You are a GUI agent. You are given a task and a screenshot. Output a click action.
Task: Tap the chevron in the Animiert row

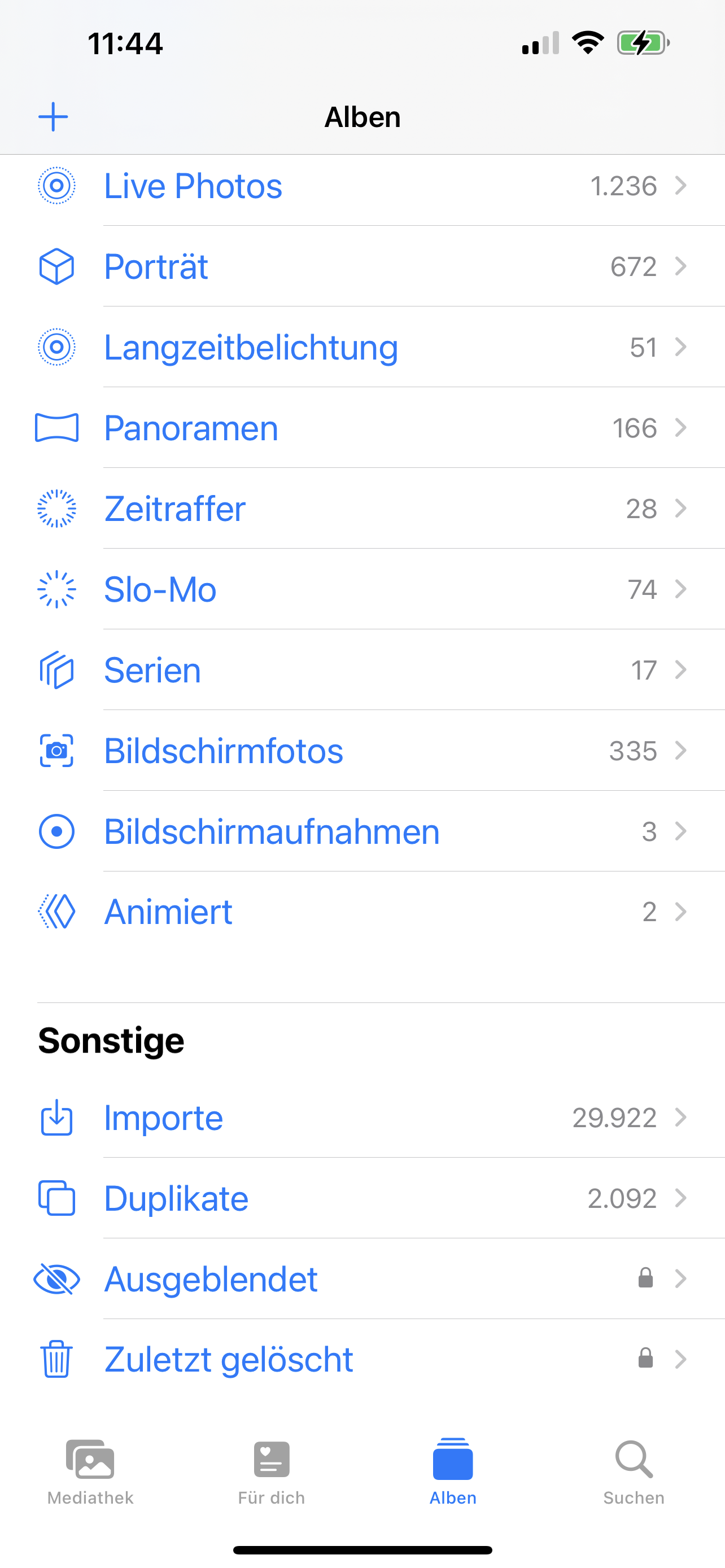[680, 912]
